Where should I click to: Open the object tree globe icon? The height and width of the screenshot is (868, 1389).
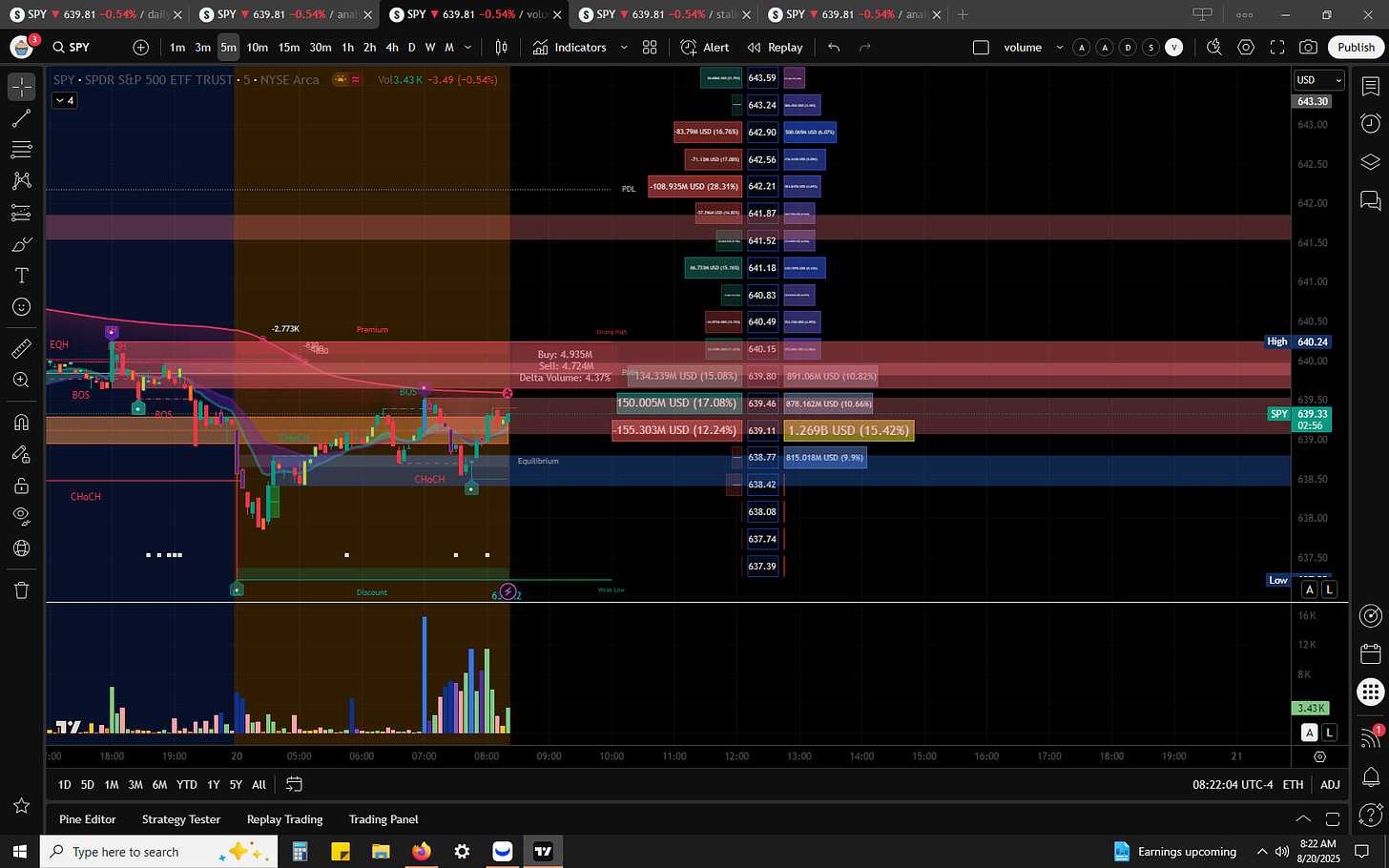21,548
